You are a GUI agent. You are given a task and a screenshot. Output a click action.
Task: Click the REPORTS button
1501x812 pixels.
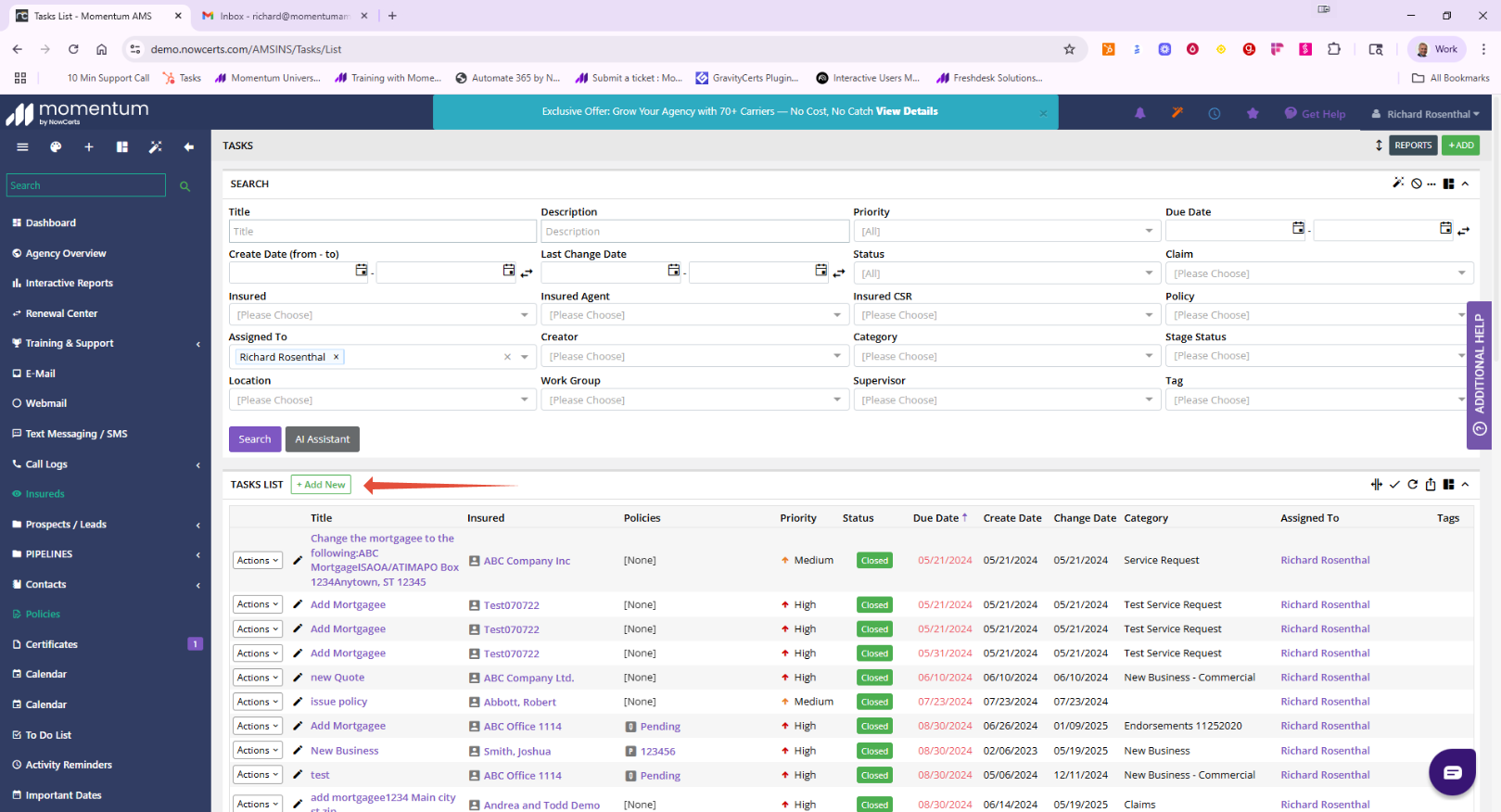[1413, 146]
